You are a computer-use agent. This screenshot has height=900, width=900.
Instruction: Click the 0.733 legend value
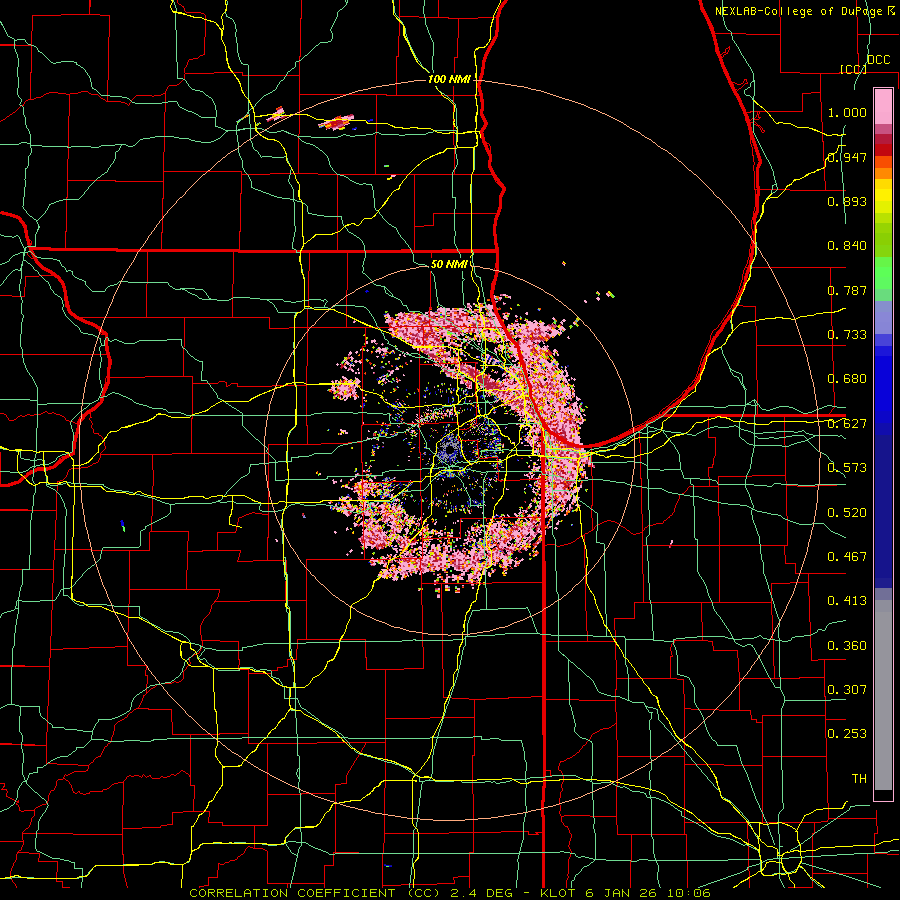click(847, 335)
